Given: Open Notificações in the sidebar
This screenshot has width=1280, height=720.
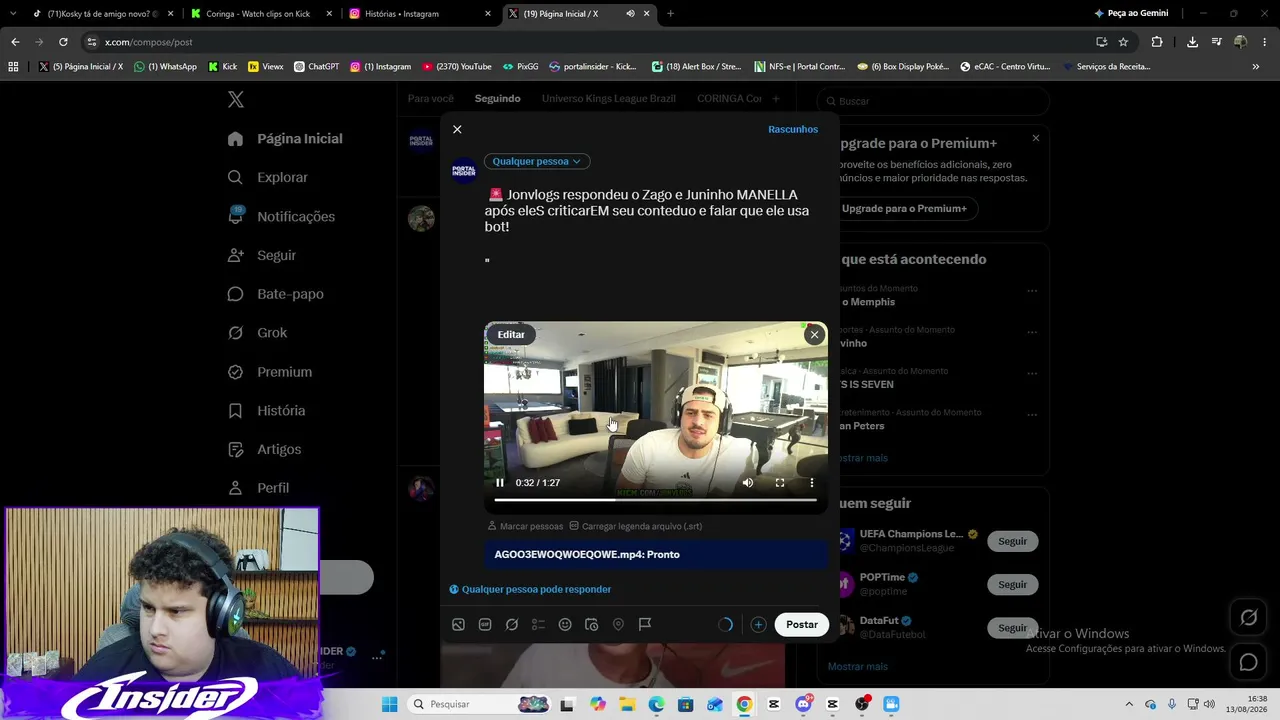Looking at the screenshot, I should (281, 216).
